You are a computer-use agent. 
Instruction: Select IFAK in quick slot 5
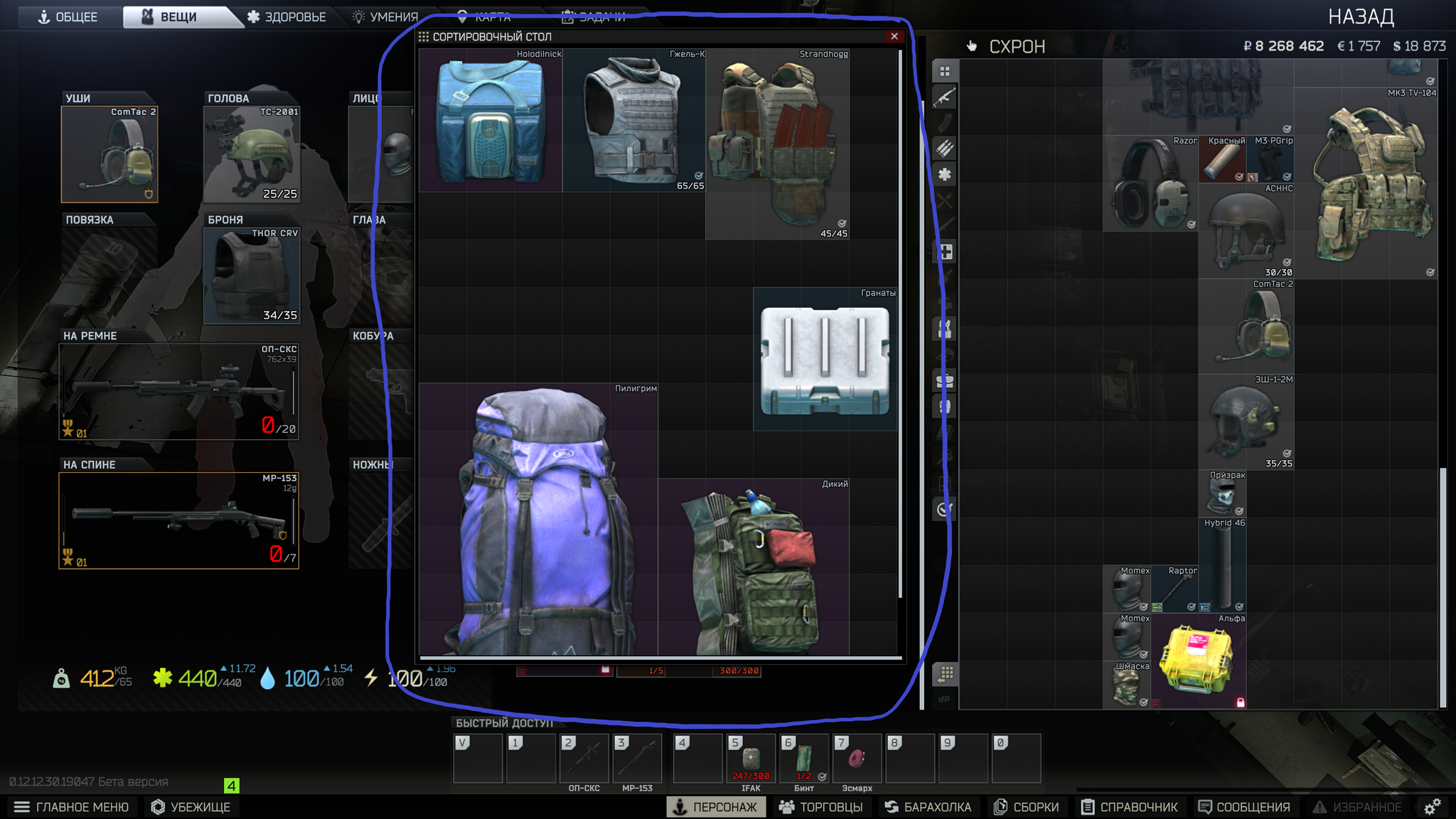click(751, 759)
